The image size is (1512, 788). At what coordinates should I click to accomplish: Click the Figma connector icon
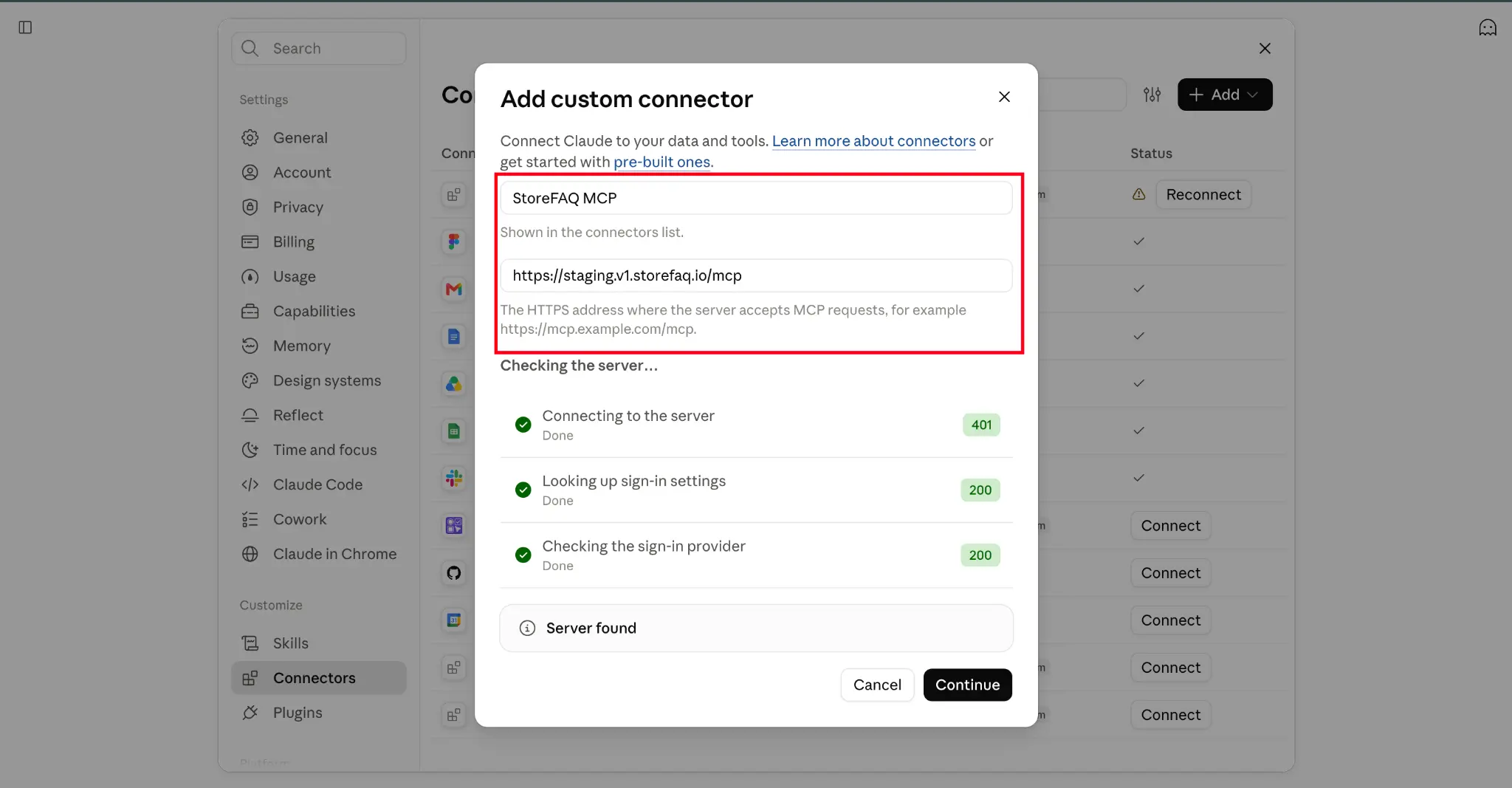(x=454, y=241)
